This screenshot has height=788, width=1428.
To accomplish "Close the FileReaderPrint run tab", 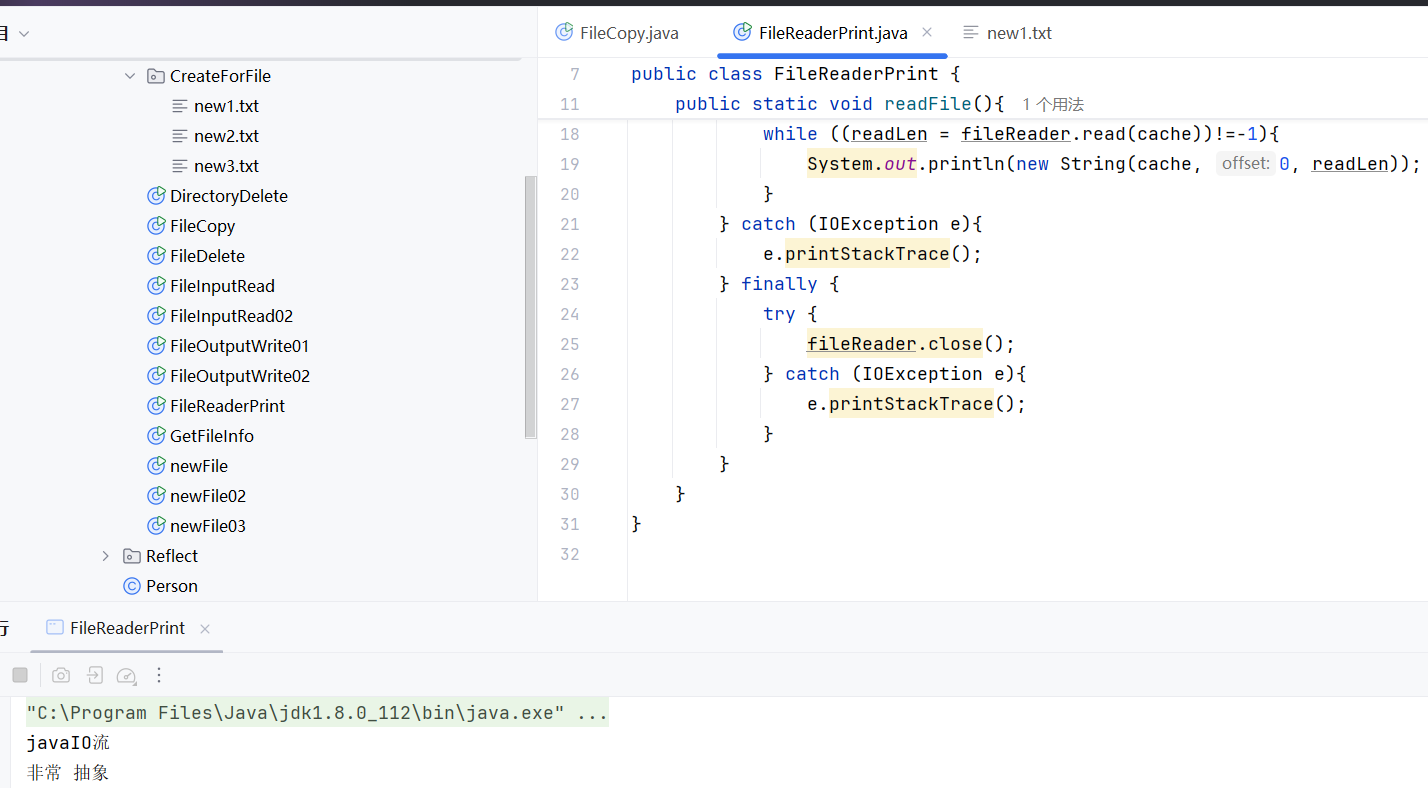I will click(205, 629).
